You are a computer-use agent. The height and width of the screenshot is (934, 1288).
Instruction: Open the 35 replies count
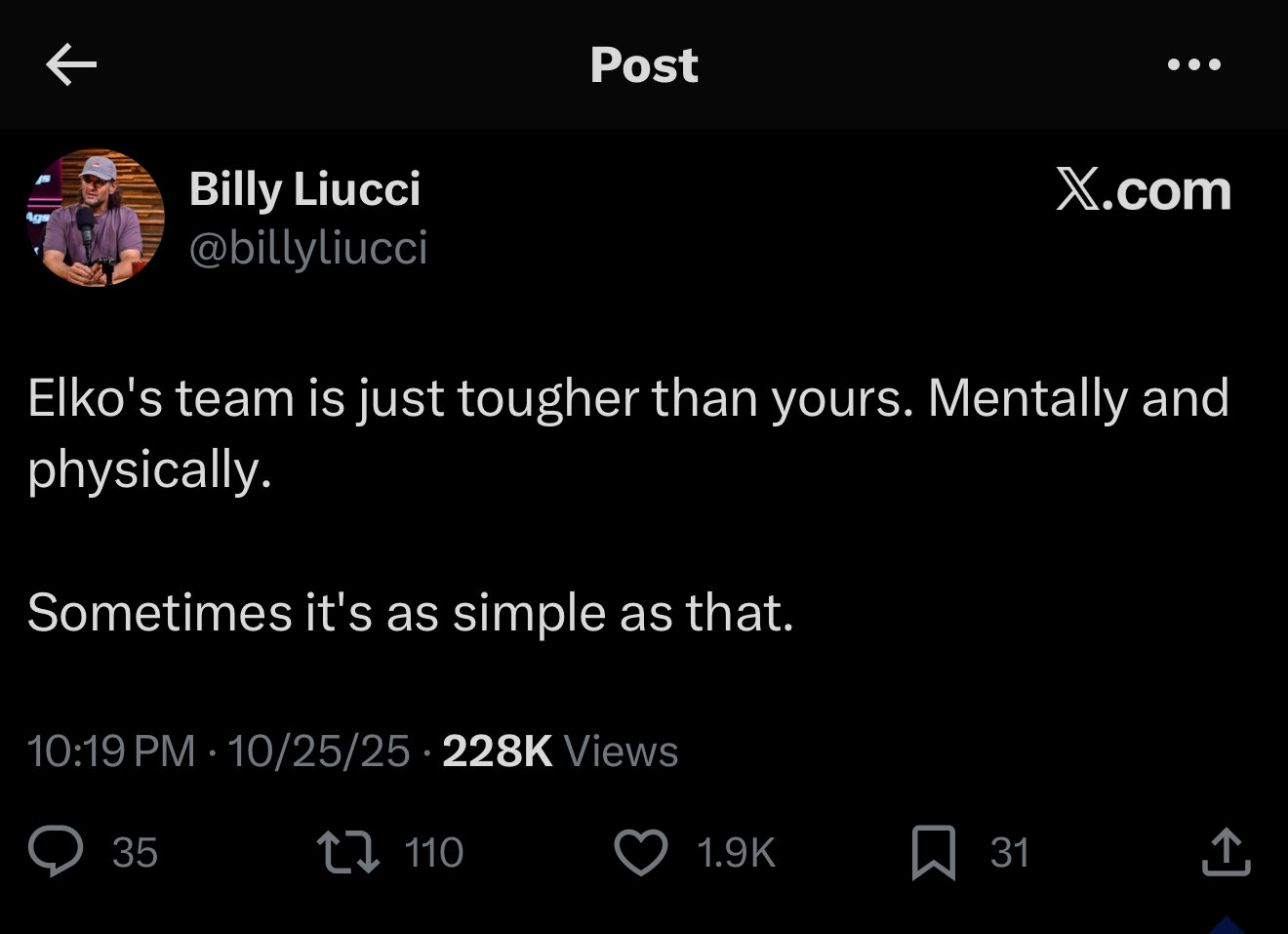tap(135, 853)
